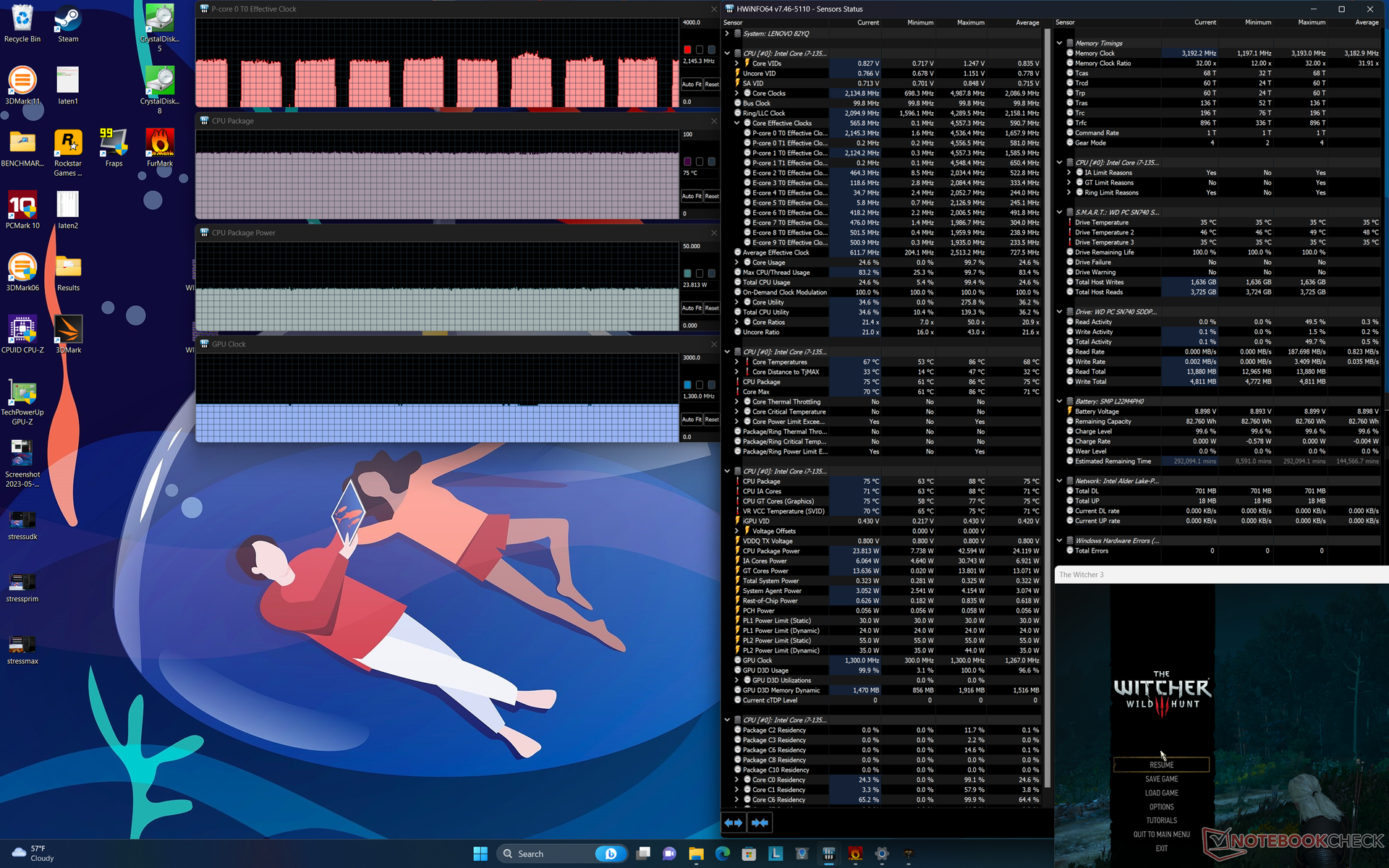Click Reset in CPU Package Power graph
The image size is (1389, 868).
pyautogui.click(x=712, y=308)
